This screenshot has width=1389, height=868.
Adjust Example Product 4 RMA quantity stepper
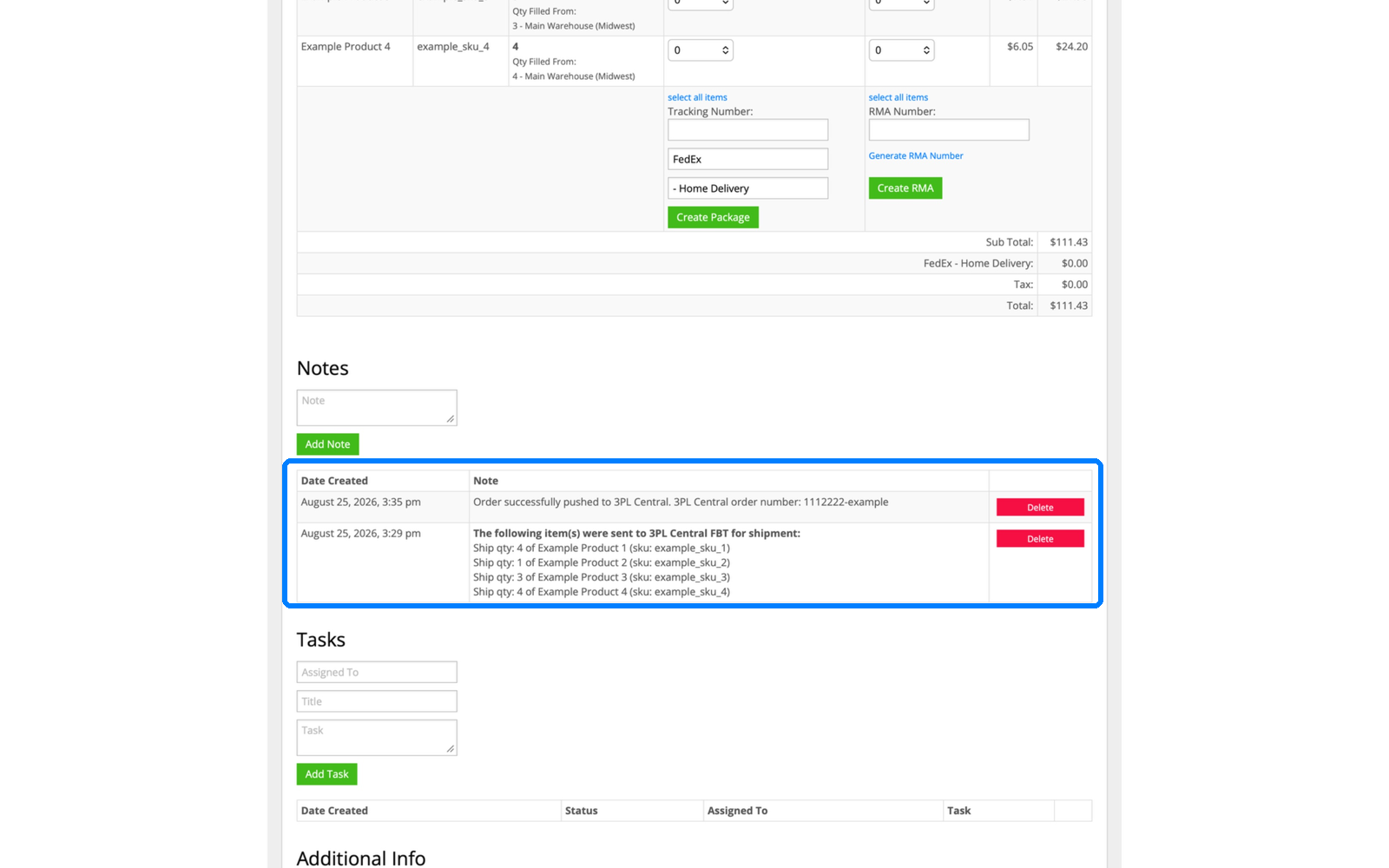click(x=902, y=50)
